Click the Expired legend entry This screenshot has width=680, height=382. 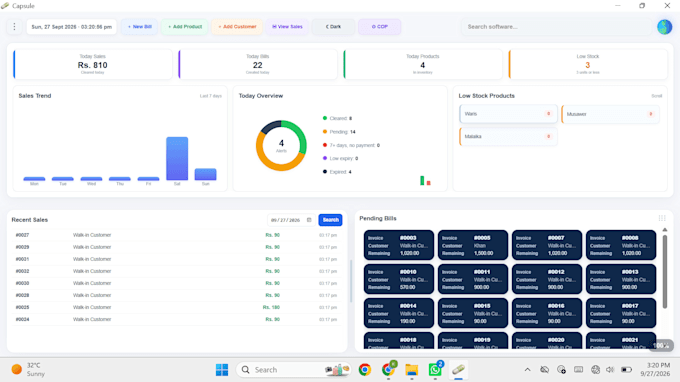[337, 172]
